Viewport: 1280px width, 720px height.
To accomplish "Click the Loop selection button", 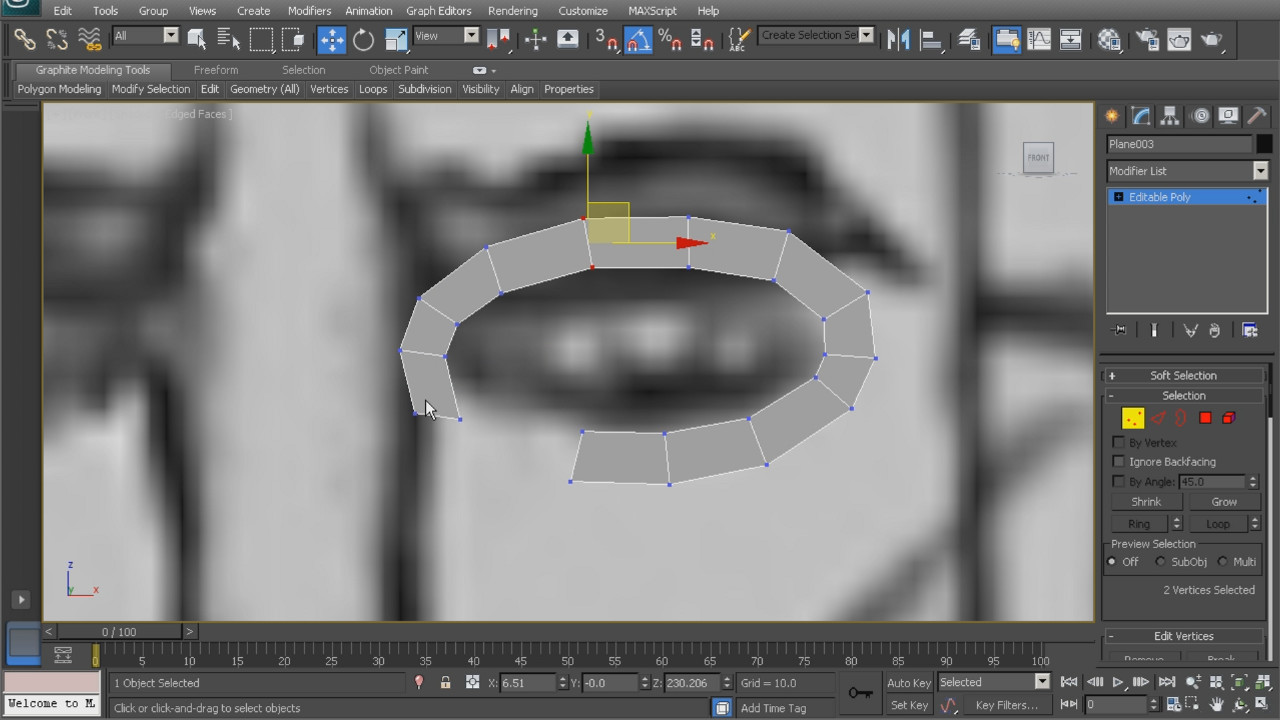I will [1217, 524].
